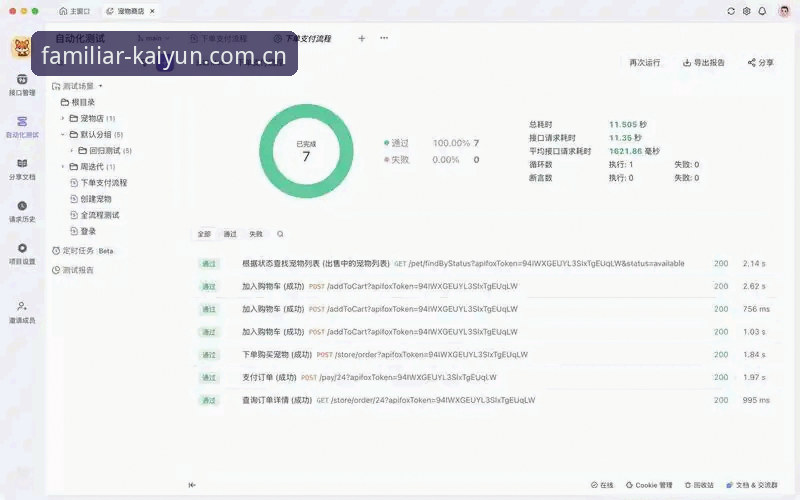Open the 邀请成员 sidebar item
This screenshot has height=500, width=800.
(x=22, y=312)
